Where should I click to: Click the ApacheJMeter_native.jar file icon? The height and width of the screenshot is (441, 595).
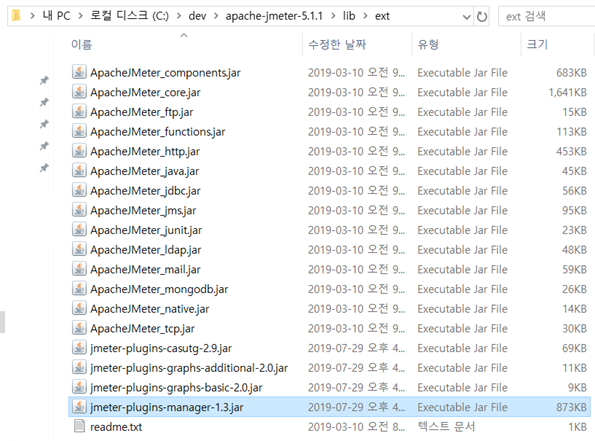click(x=79, y=309)
